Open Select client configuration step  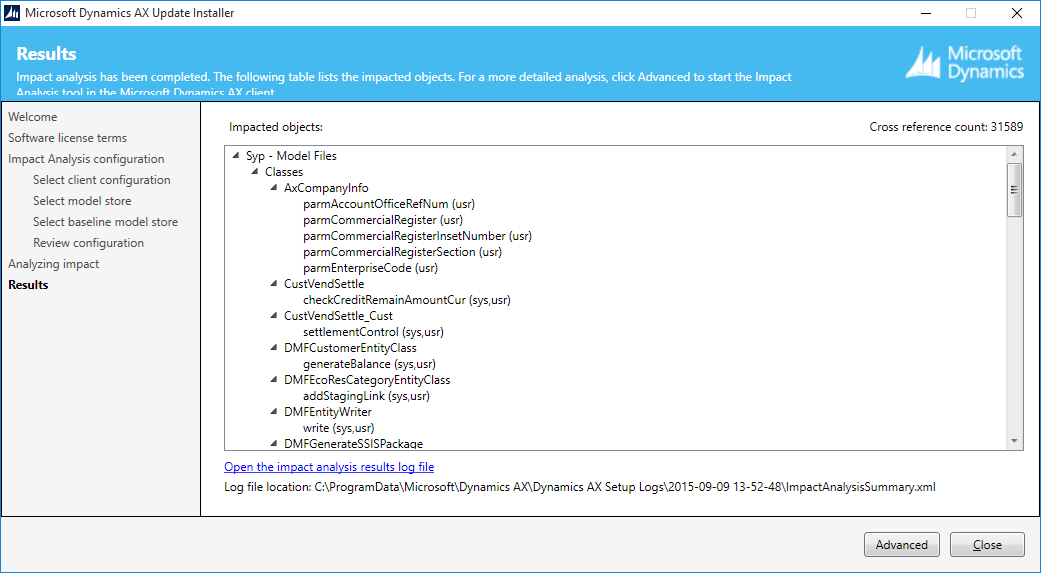pos(102,180)
